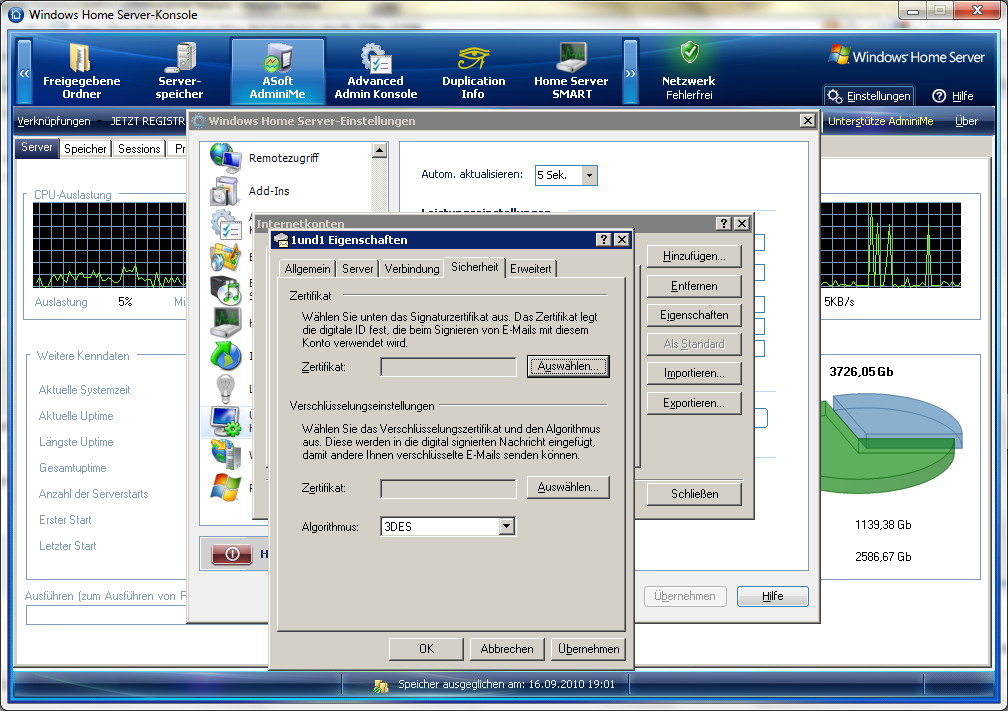Click the Einstellungen gear button
1008x711 pixels.
[x=868, y=96]
